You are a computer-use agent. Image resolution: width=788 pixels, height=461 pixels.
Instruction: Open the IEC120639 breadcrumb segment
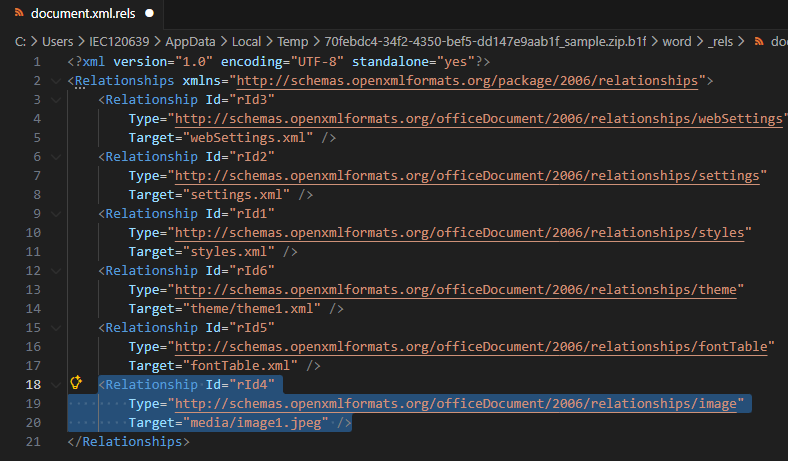(x=119, y=42)
